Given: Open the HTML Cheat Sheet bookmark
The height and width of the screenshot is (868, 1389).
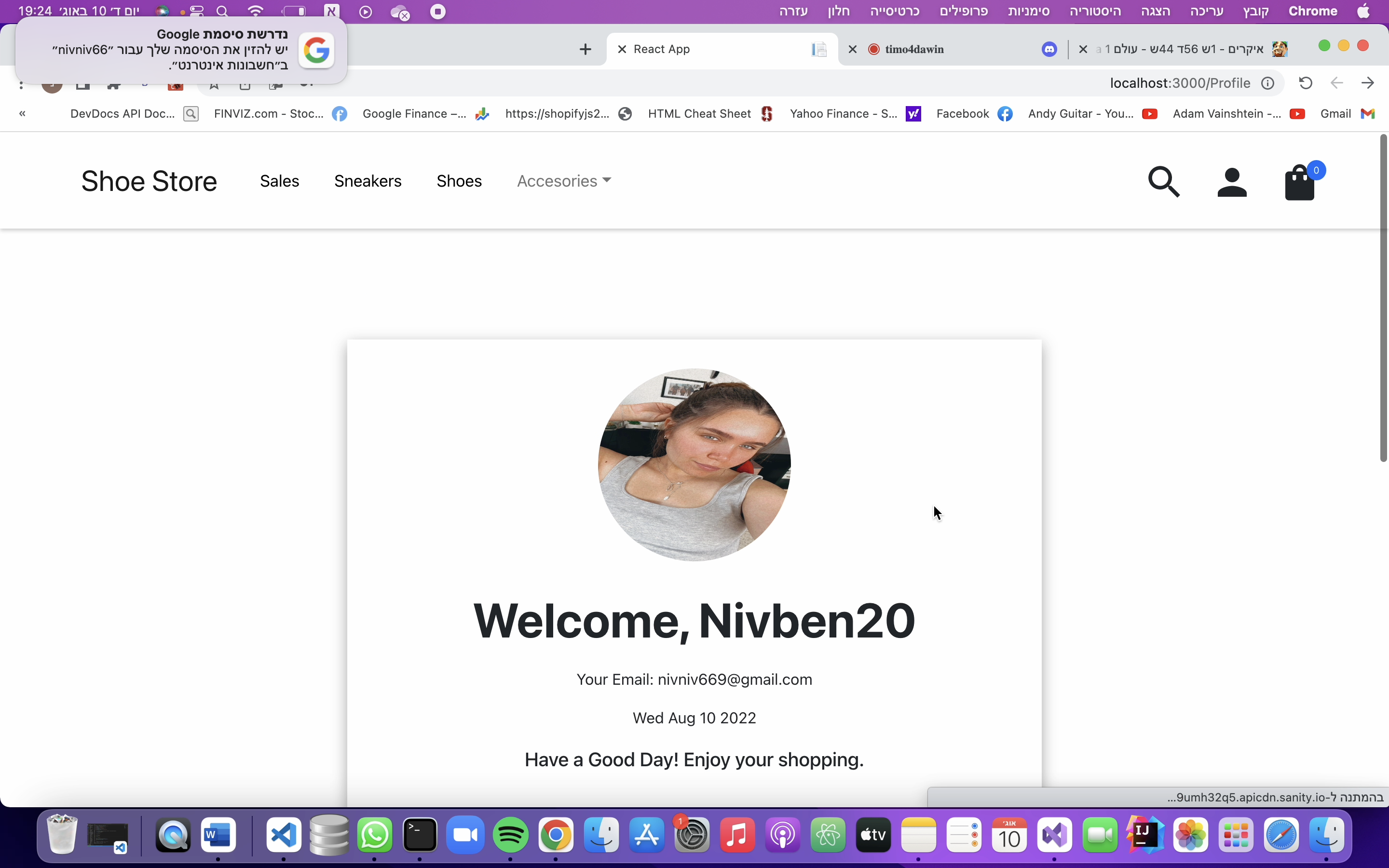Looking at the screenshot, I should [x=700, y=114].
